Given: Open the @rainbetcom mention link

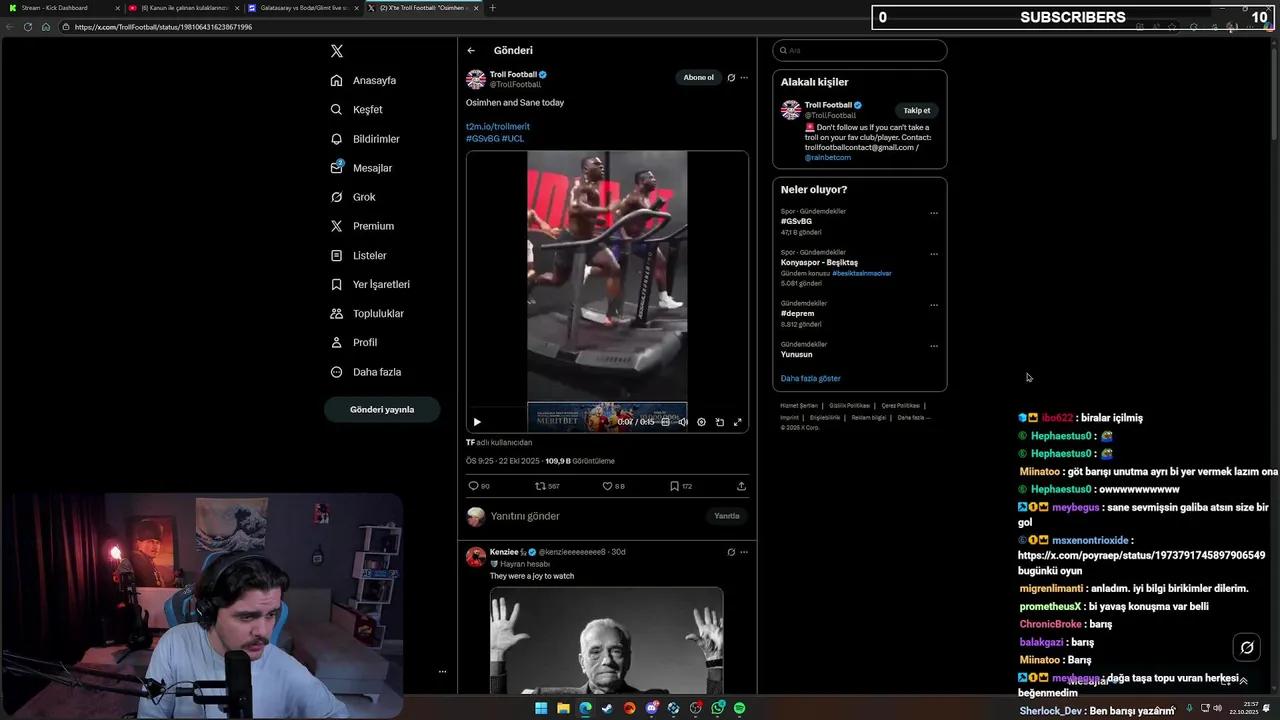Looking at the screenshot, I should [x=828, y=158].
